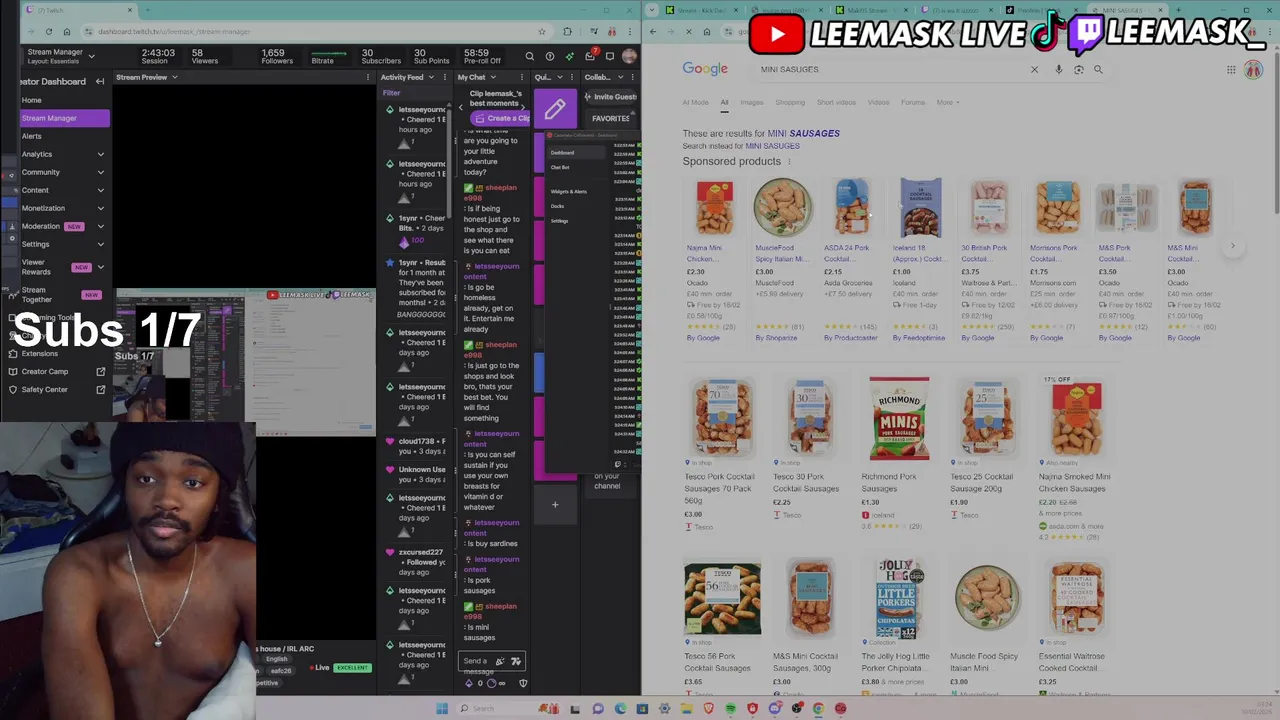
Task: Open the Najma Mini Chicken sponsored product thumbnail
Action: point(714,207)
